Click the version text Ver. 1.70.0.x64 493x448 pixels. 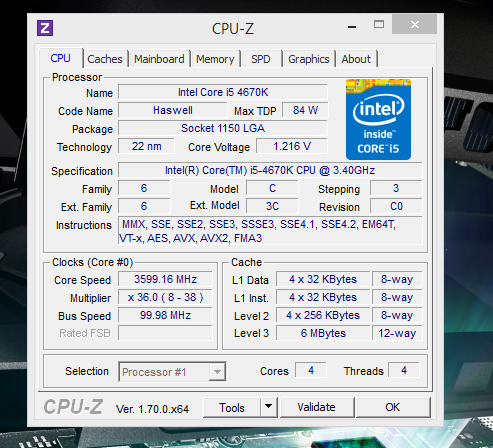click(152, 409)
